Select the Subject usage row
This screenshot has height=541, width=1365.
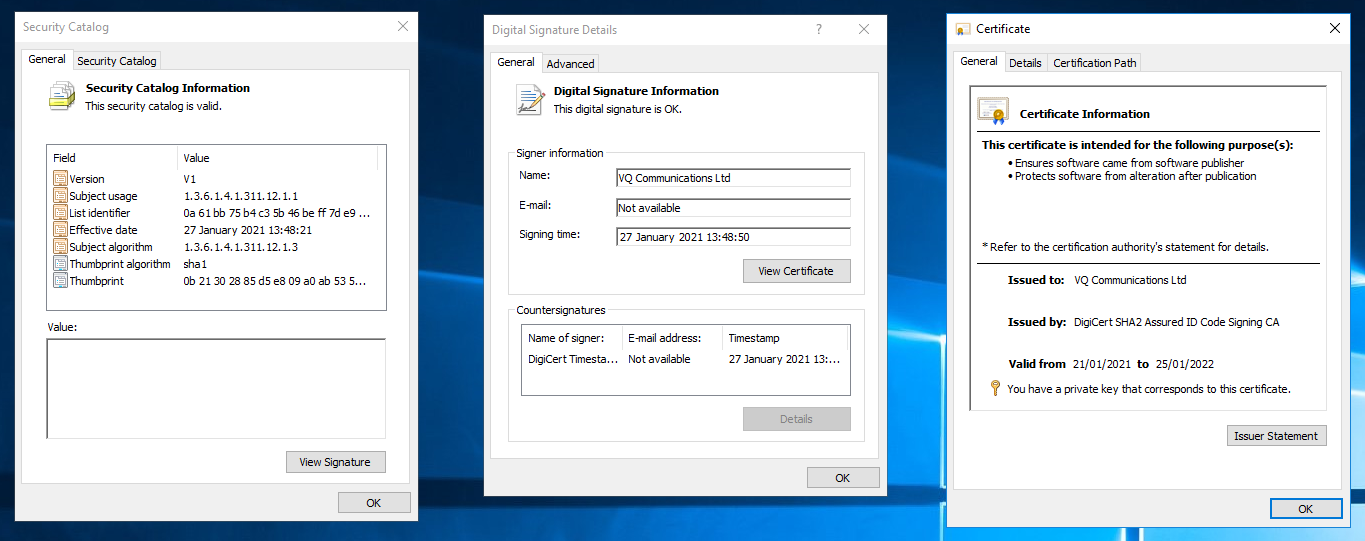(215, 196)
